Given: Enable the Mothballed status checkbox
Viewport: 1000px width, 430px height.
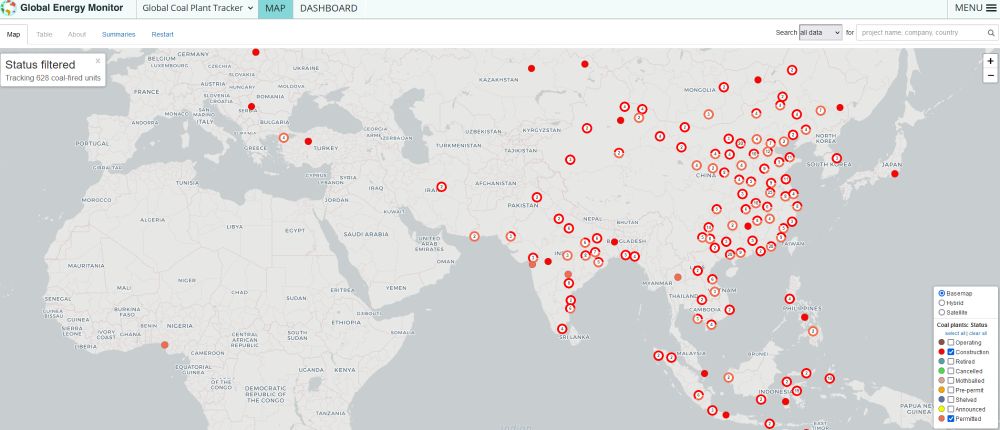Looking at the screenshot, I should (x=951, y=380).
